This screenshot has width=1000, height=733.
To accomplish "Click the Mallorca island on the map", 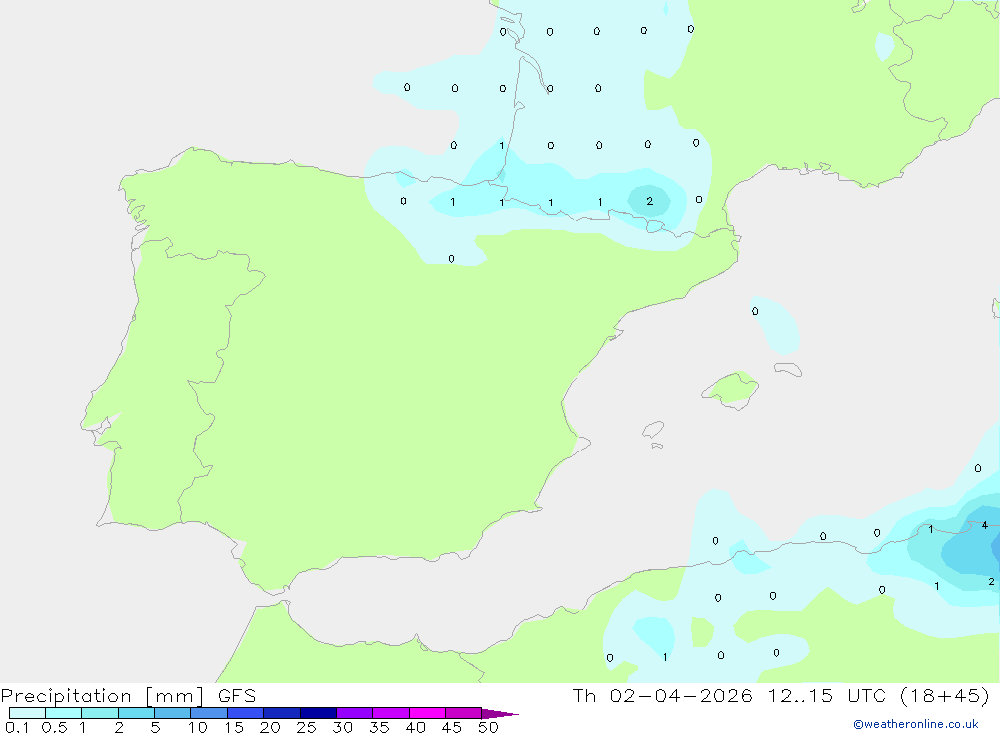I will (731, 389).
